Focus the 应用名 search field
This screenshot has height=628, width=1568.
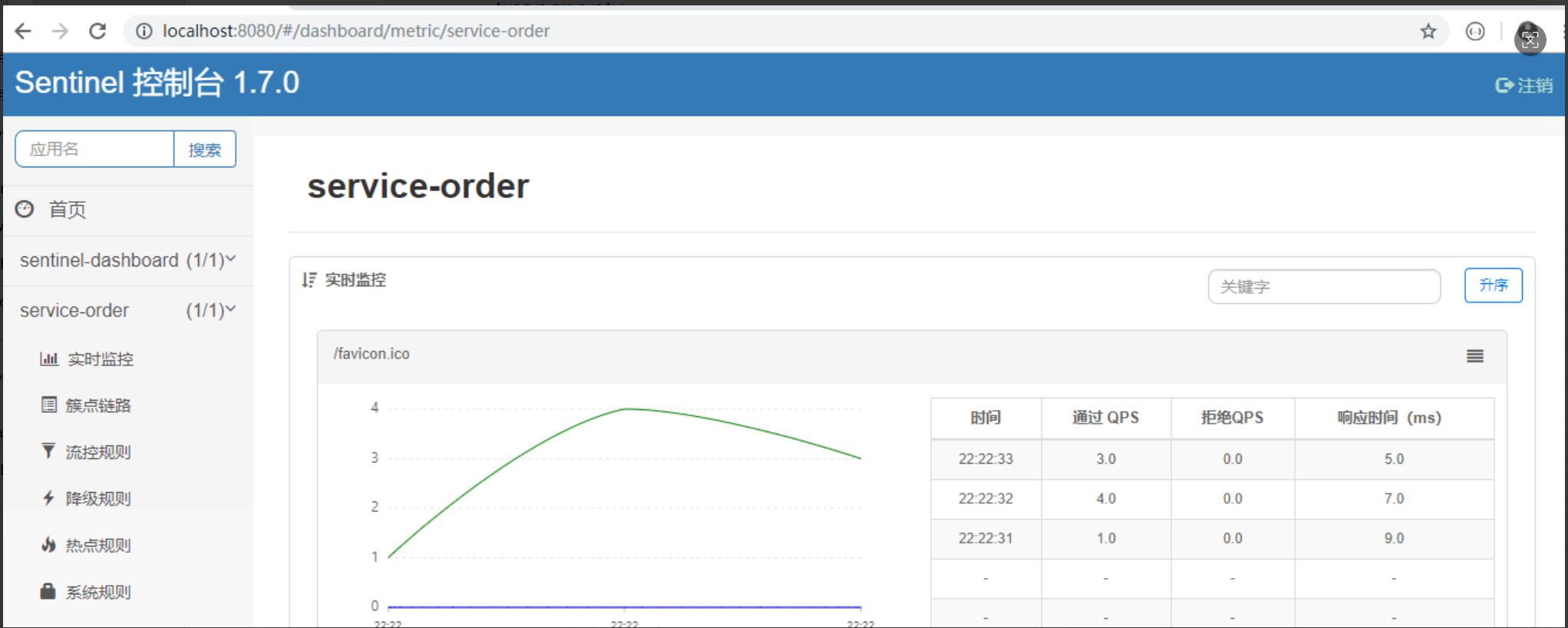pos(94,149)
